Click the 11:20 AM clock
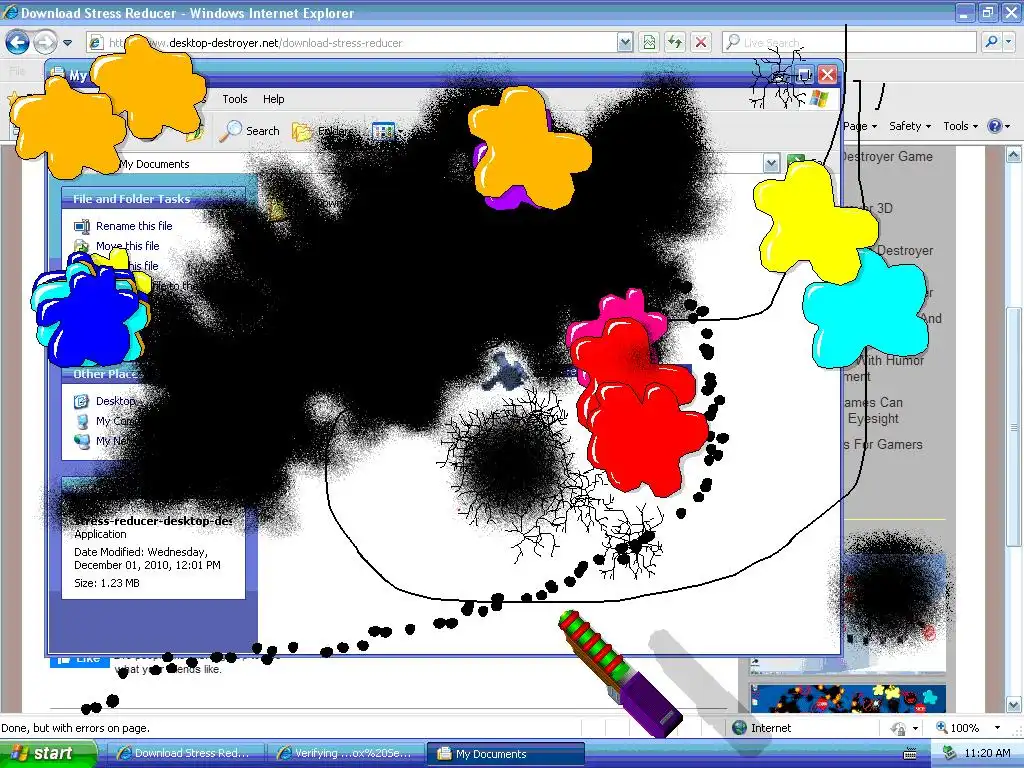 (987, 753)
